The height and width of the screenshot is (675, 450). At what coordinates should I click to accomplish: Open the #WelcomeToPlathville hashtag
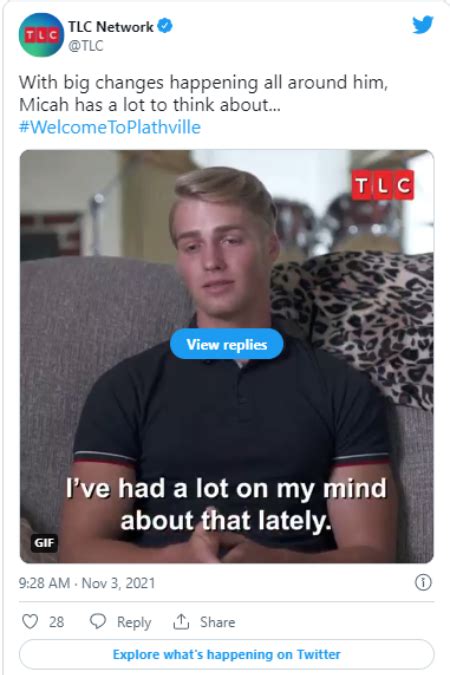coord(110,127)
